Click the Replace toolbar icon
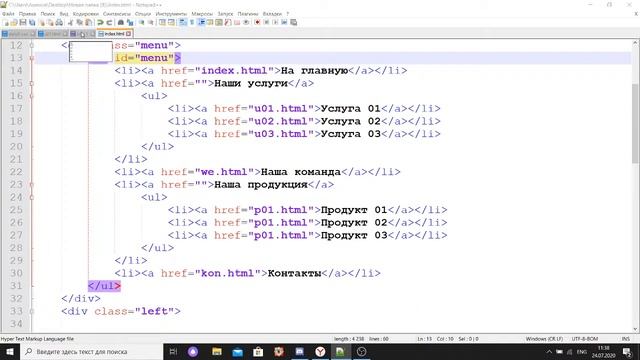This screenshot has width=640, height=360. (130, 22)
